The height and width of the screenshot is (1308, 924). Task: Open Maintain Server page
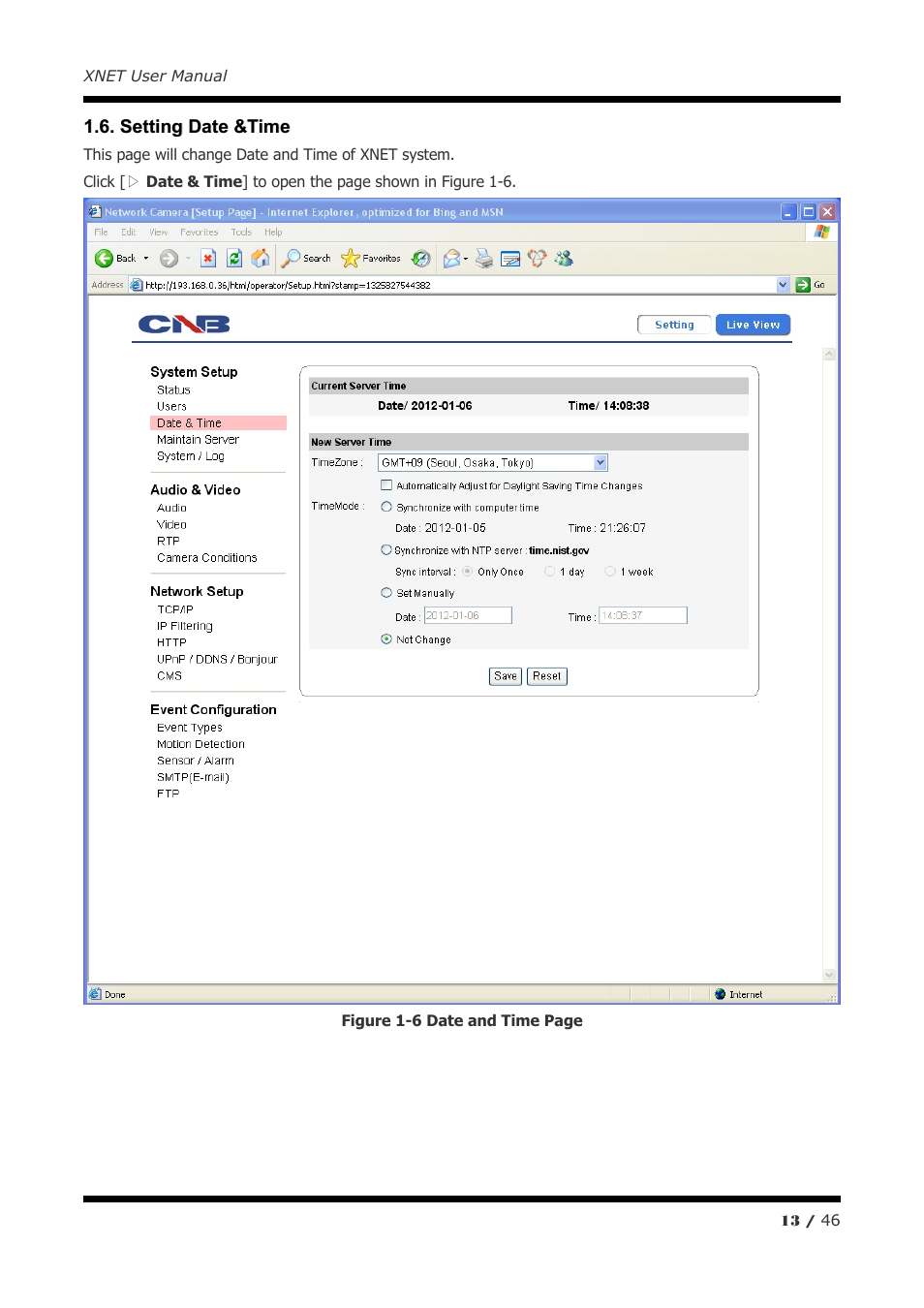[198, 439]
